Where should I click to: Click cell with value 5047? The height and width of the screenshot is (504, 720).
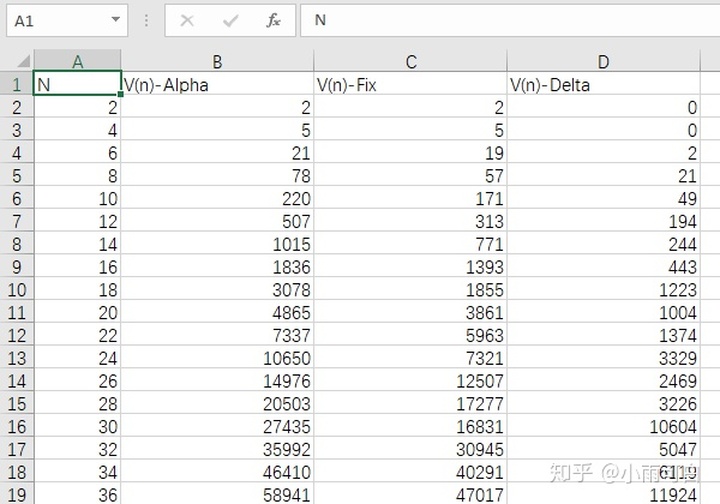coord(603,449)
